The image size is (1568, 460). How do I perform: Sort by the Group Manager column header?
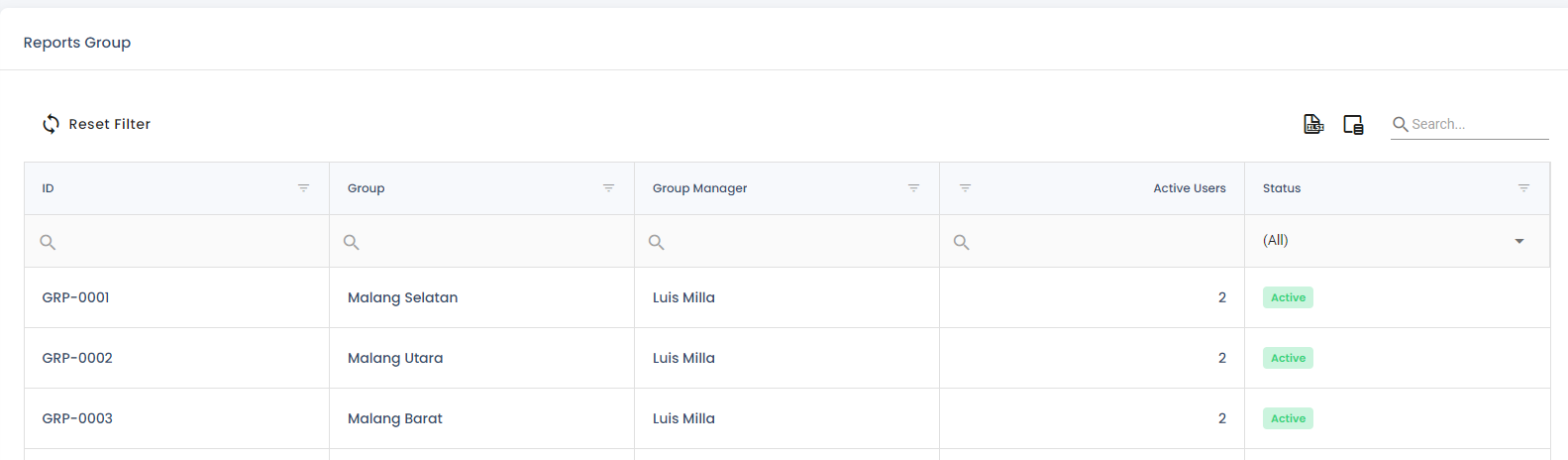pos(700,188)
